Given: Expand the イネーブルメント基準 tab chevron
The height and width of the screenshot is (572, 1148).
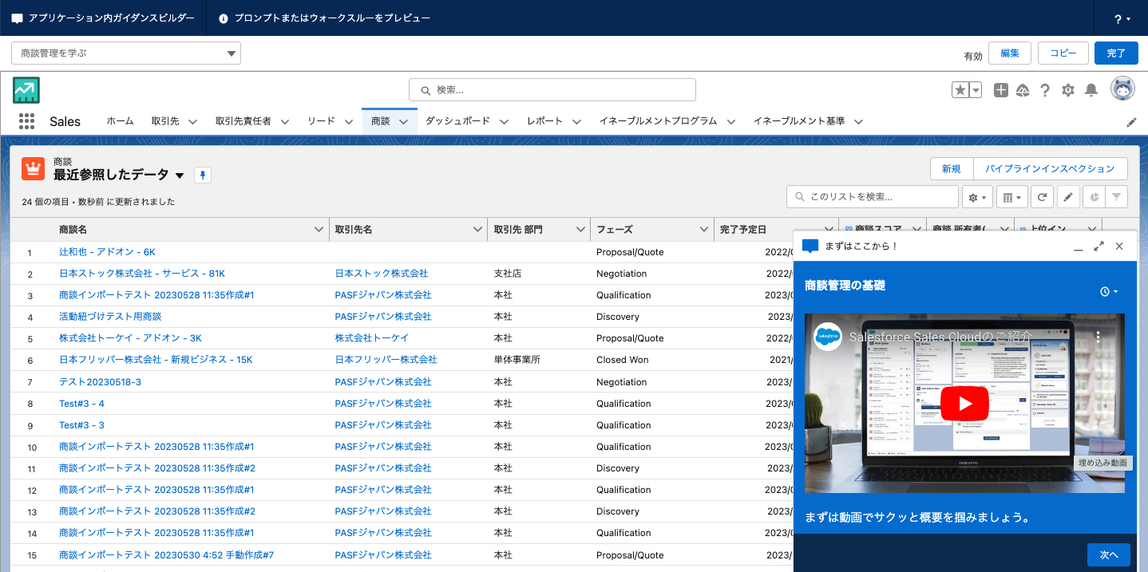Looking at the screenshot, I should coord(859,122).
